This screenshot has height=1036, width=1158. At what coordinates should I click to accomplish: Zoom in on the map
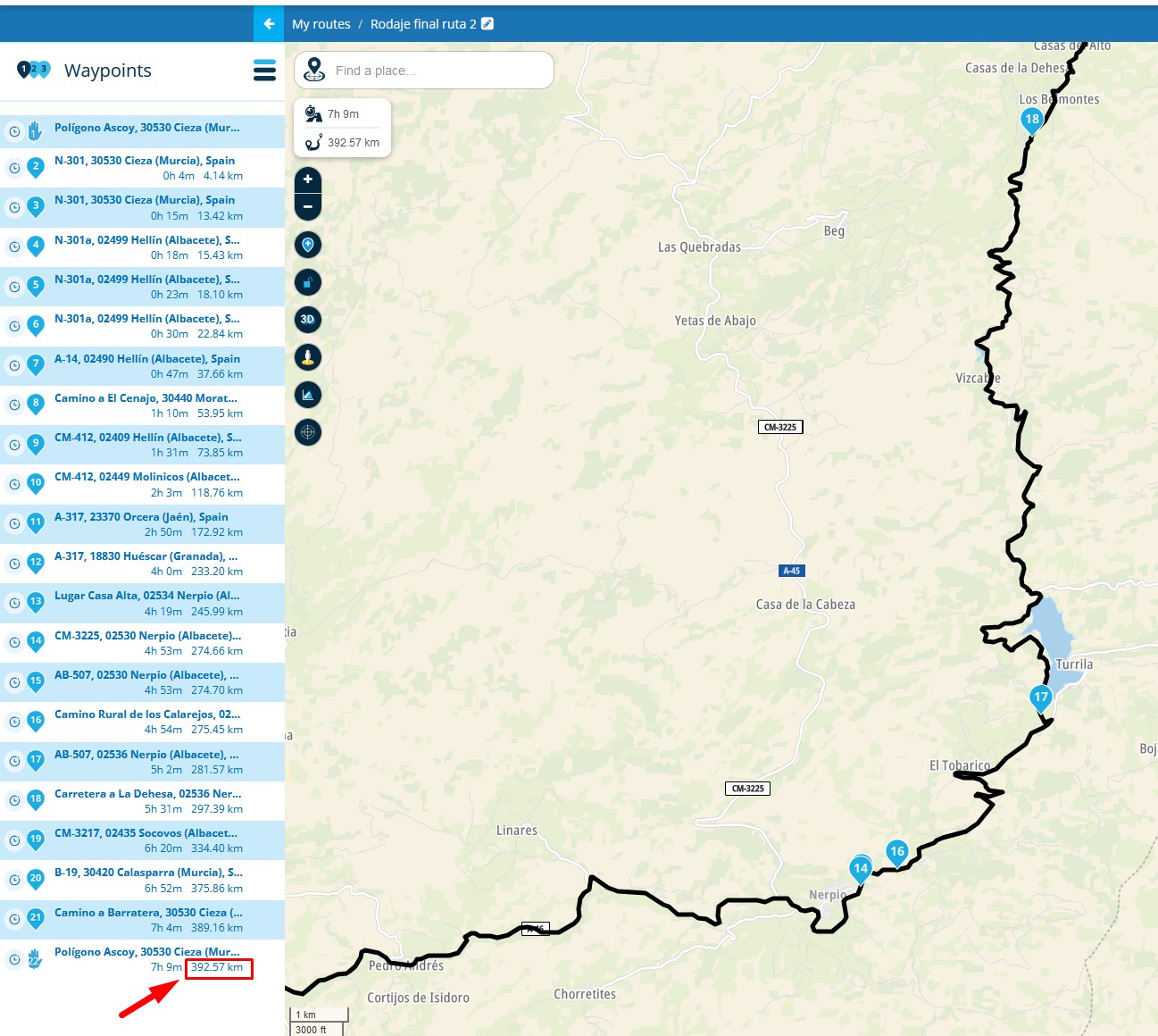[308, 180]
